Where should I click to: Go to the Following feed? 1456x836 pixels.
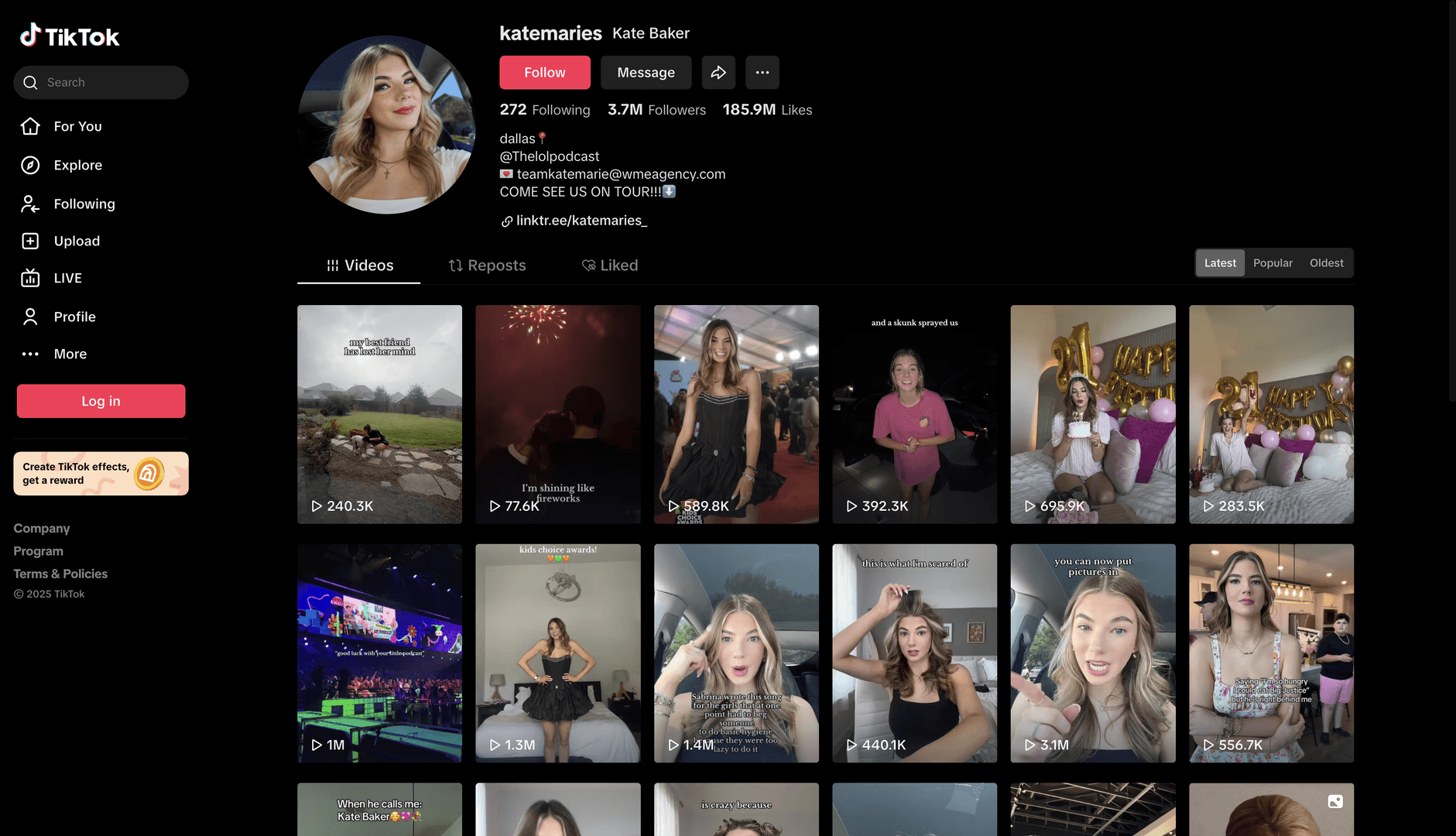[x=84, y=204]
